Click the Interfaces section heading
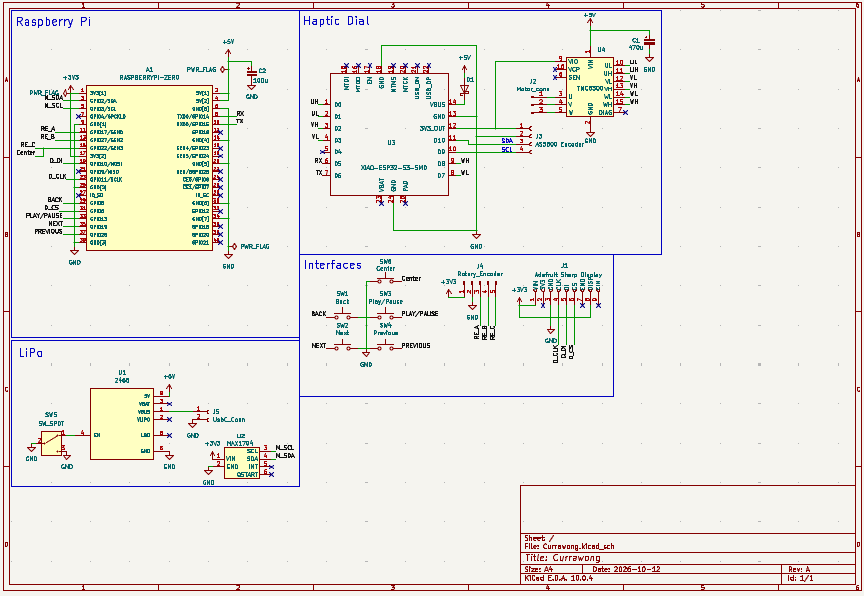The image size is (864, 596). (x=332, y=265)
